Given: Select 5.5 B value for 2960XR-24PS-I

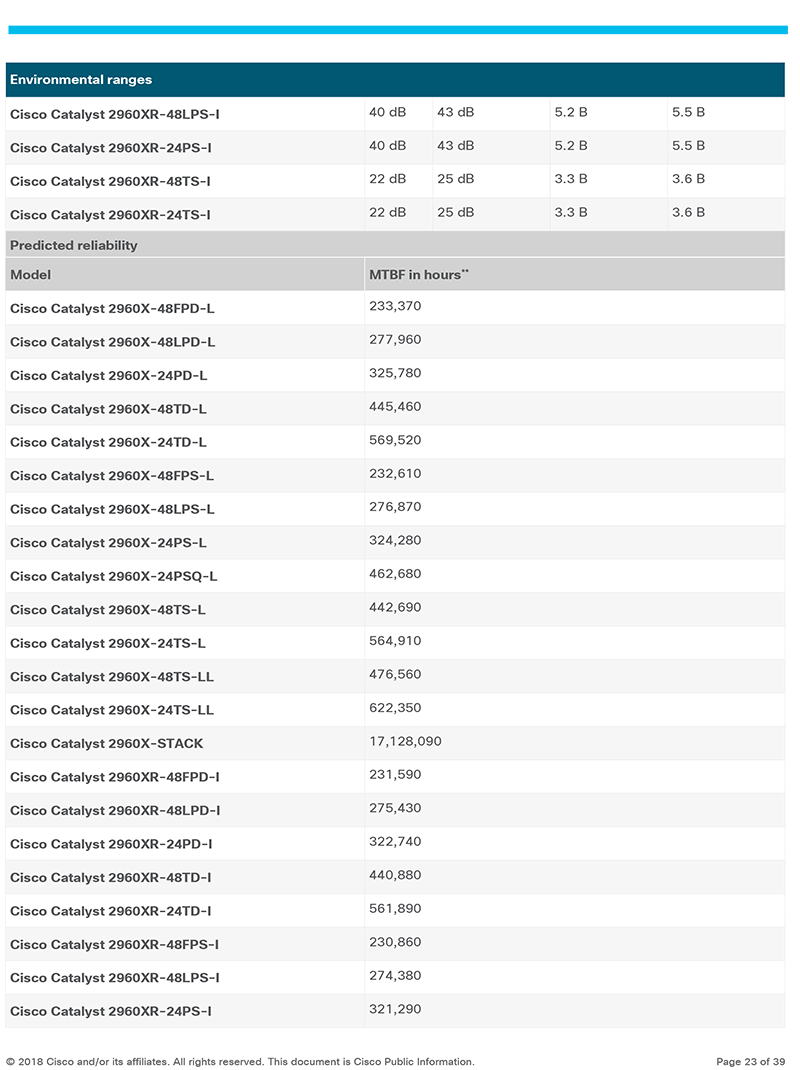Looking at the screenshot, I should 688,146.
